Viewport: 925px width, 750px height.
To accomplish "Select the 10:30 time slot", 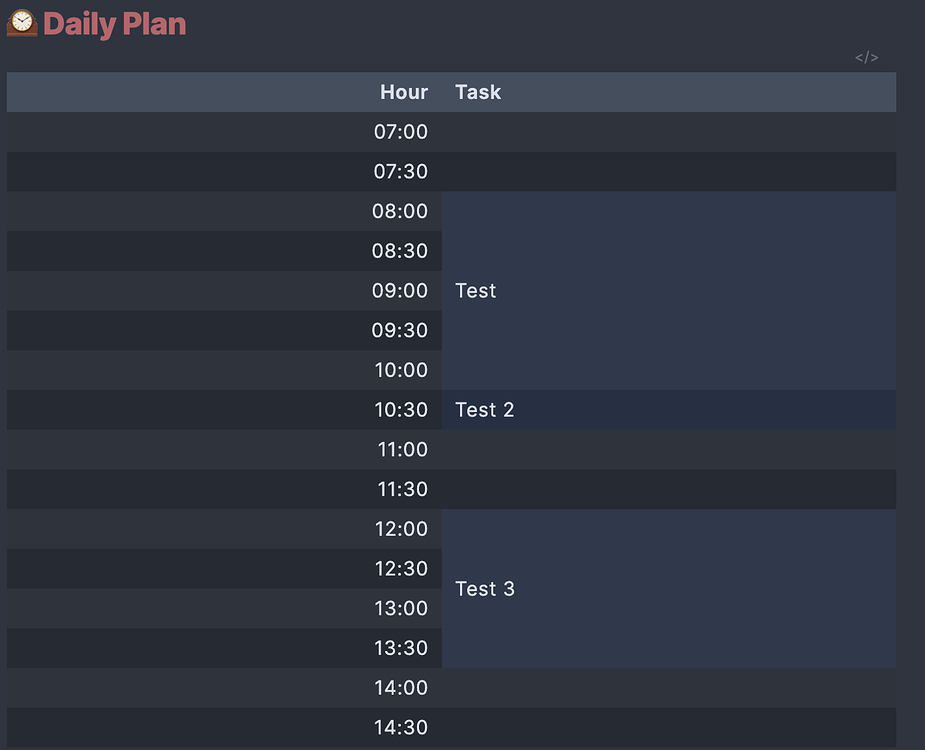I will [x=401, y=409].
